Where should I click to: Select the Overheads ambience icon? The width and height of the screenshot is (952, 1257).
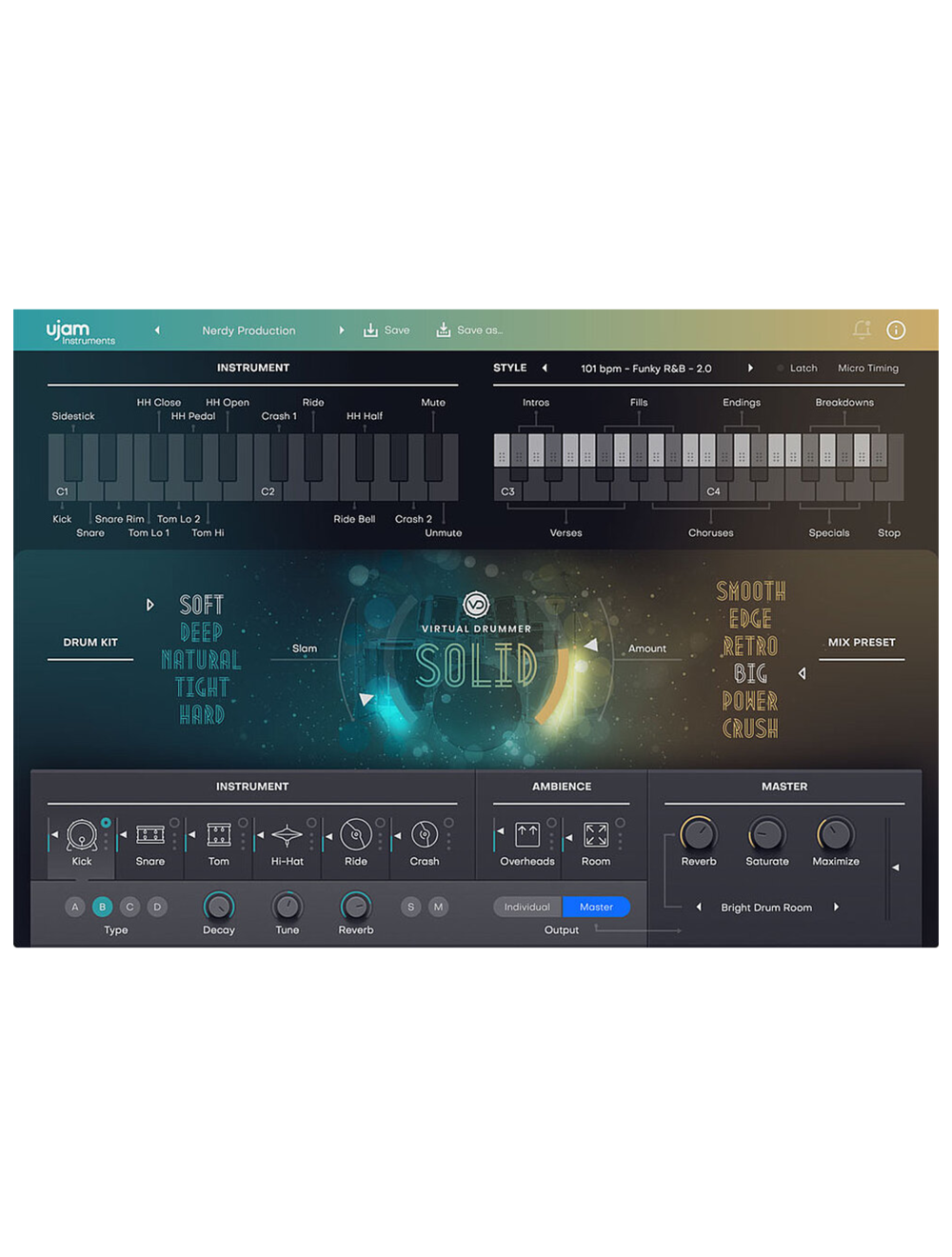tap(526, 836)
